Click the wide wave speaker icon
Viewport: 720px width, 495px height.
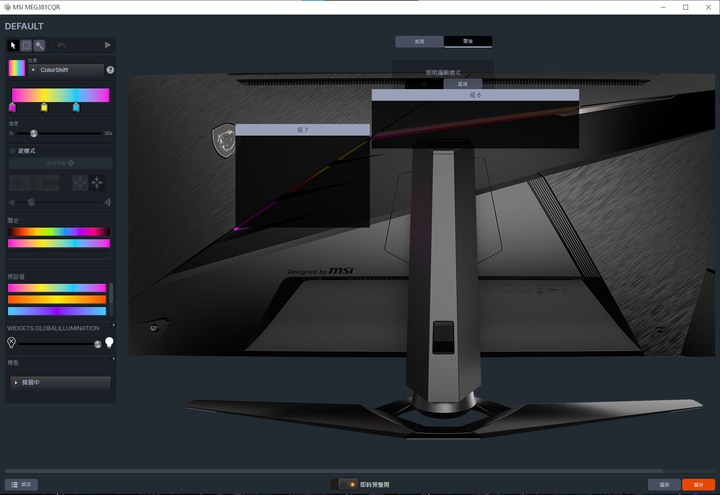tap(107, 202)
